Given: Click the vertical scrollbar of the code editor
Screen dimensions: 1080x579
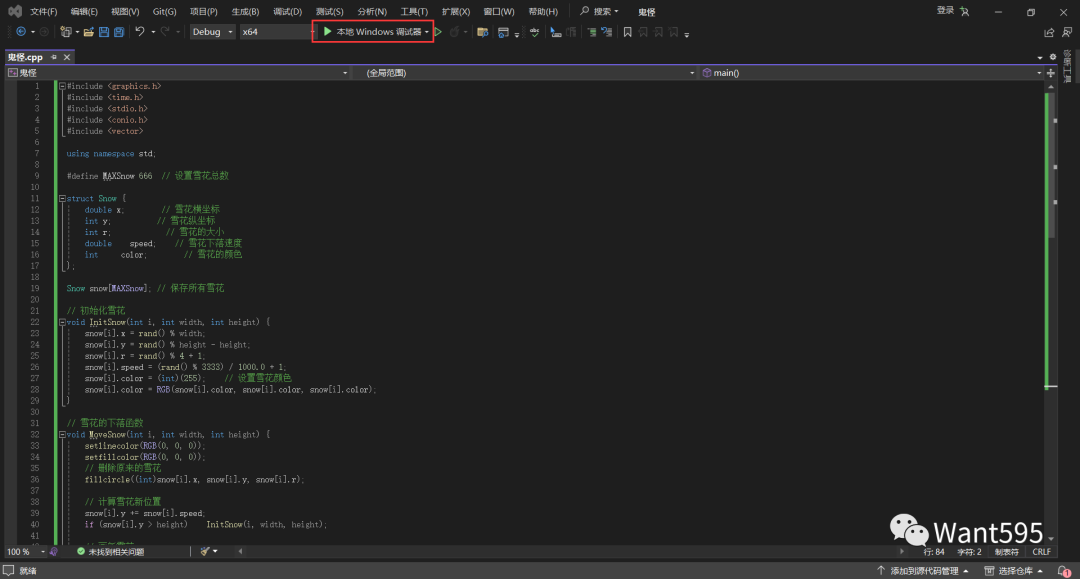Looking at the screenshot, I should tap(1051, 300).
